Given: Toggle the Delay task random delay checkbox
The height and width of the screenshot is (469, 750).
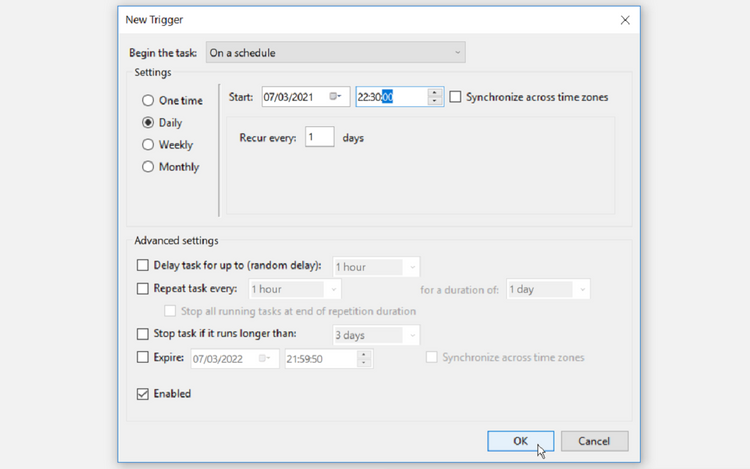Looking at the screenshot, I should coord(142,266).
